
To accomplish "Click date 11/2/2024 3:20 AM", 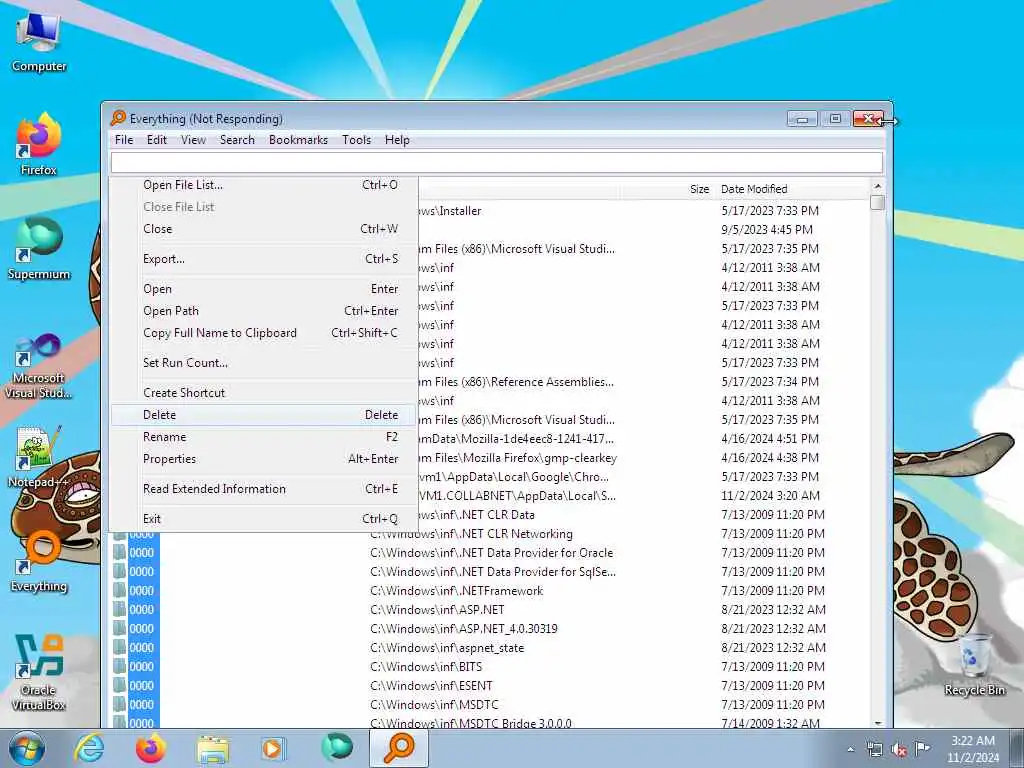I will coord(770,496).
